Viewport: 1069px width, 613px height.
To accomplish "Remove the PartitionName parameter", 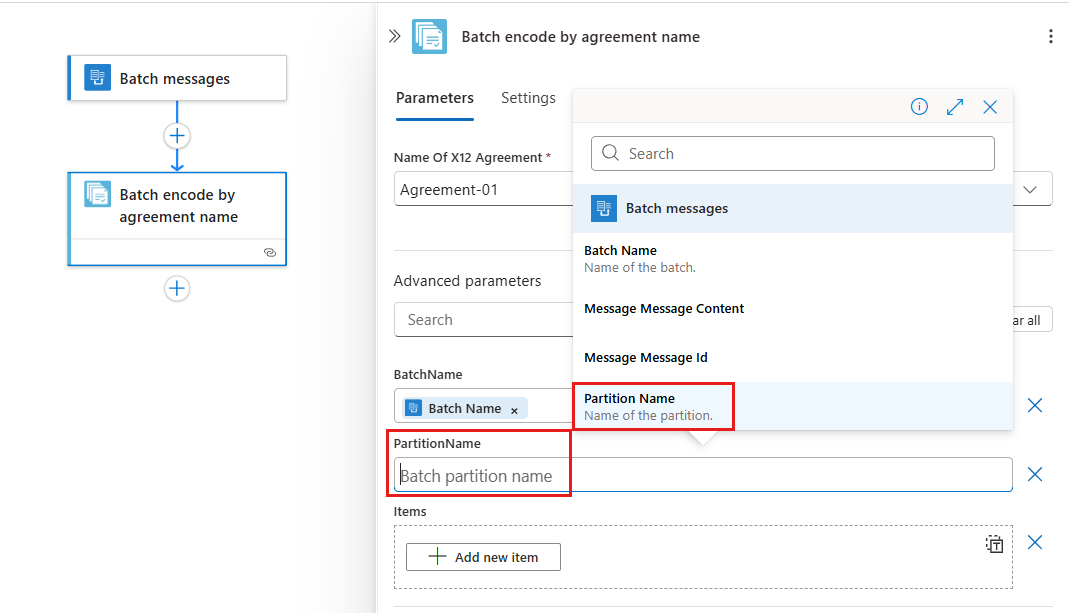I will tap(1035, 474).
